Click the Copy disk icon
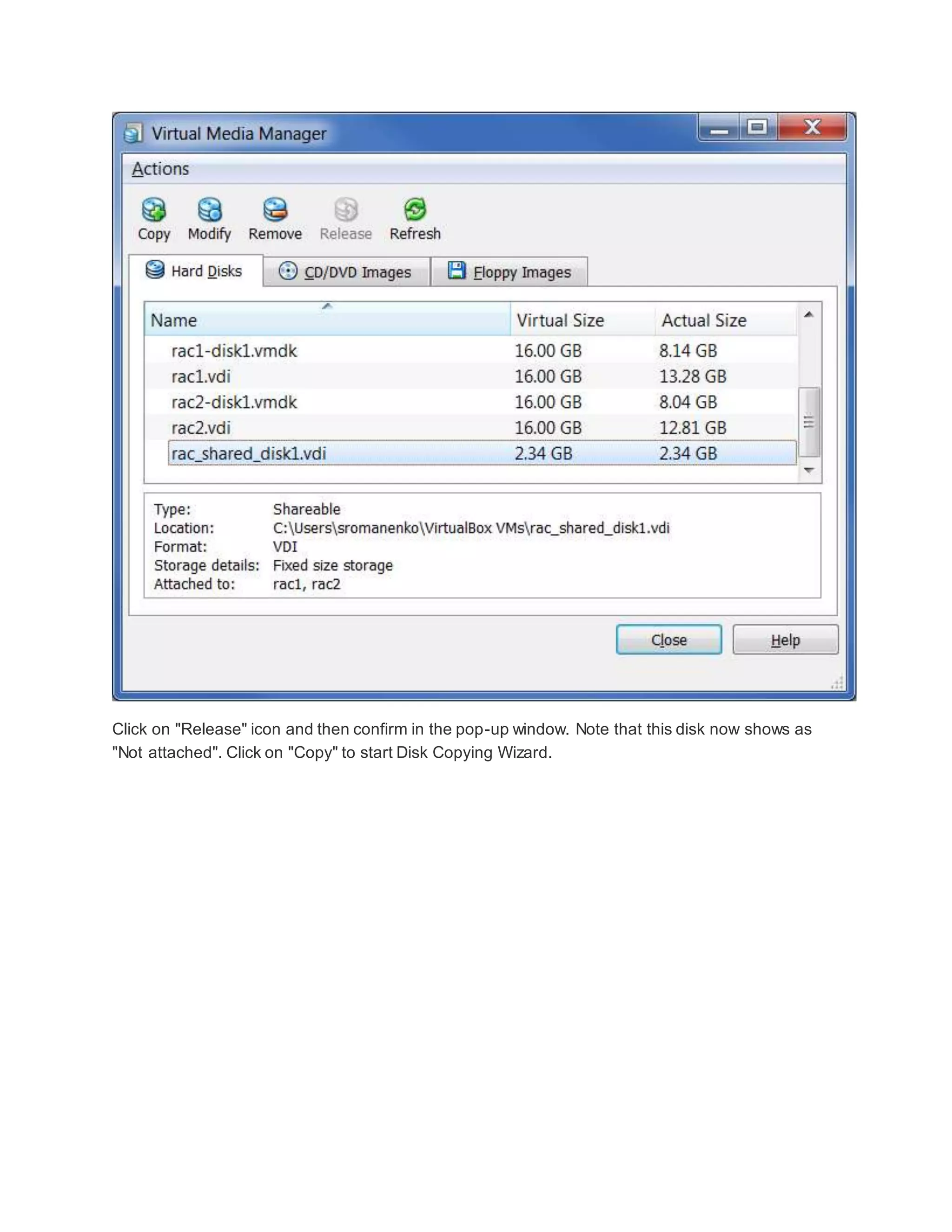This screenshot has width=952, height=1232. pos(153,211)
